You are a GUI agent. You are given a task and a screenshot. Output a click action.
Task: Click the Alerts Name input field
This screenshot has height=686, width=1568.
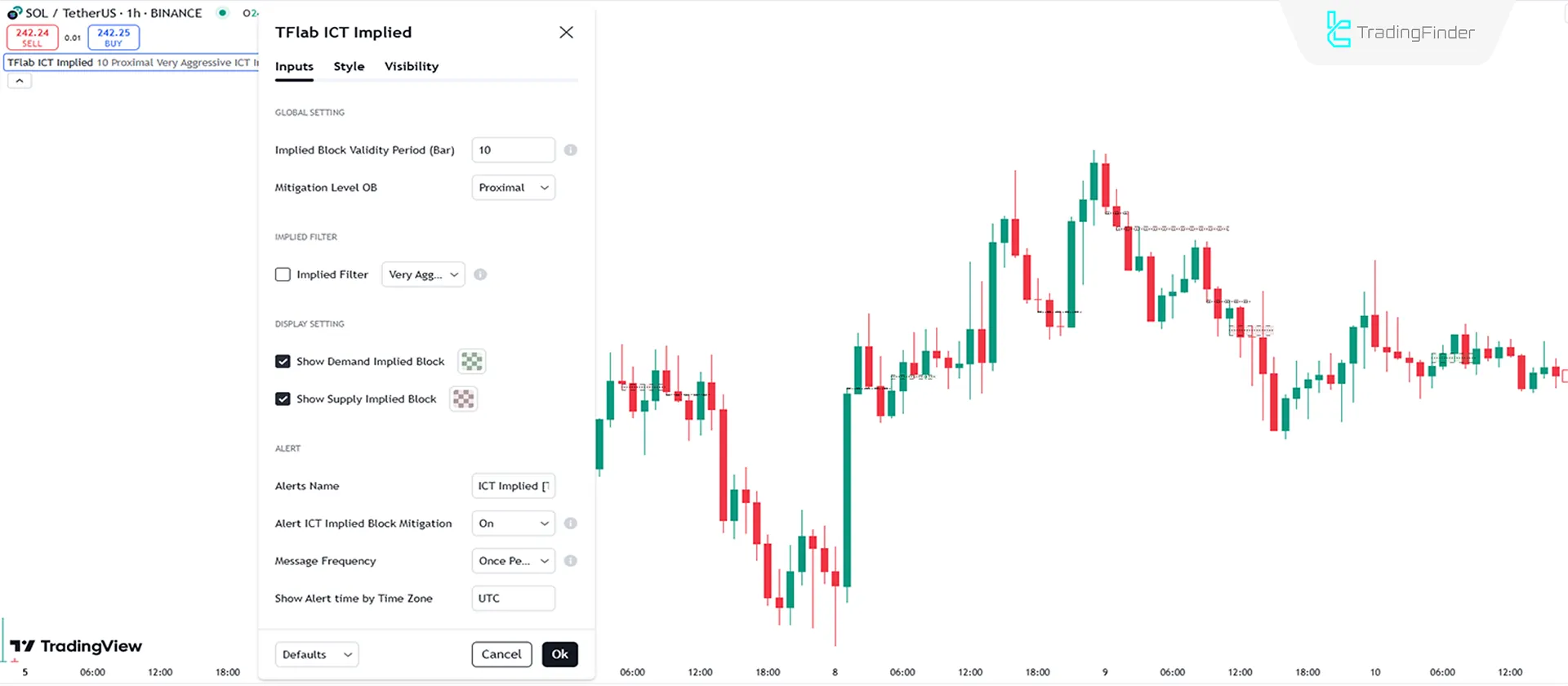point(513,486)
